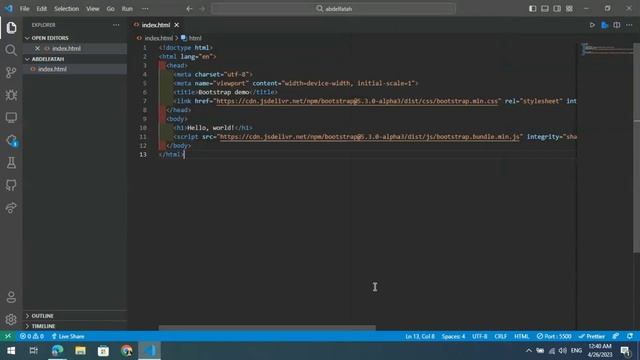The height and width of the screenshot is (360, 640).
Task: Click the feedback icon next to Prettier
Action: point(616,336)
